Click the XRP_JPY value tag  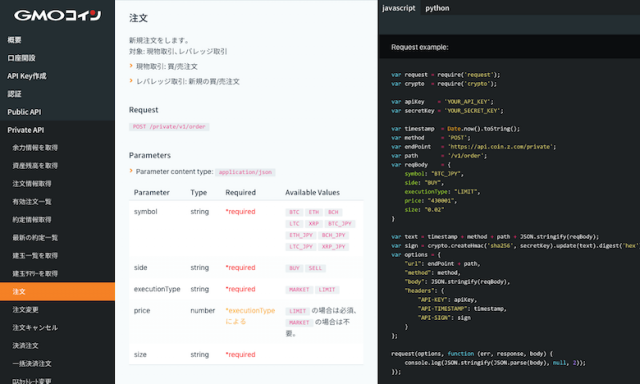pos(333,246)
